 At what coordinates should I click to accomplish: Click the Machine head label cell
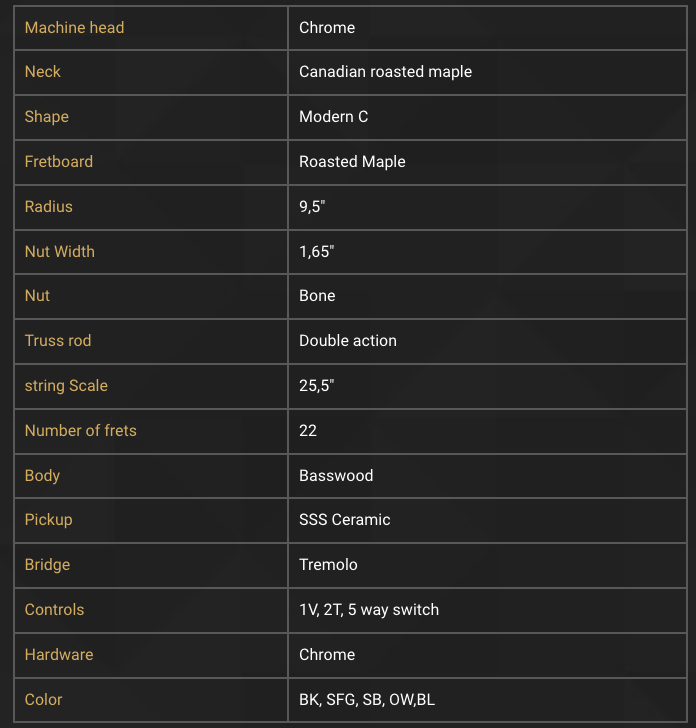[x=151, y=28]
